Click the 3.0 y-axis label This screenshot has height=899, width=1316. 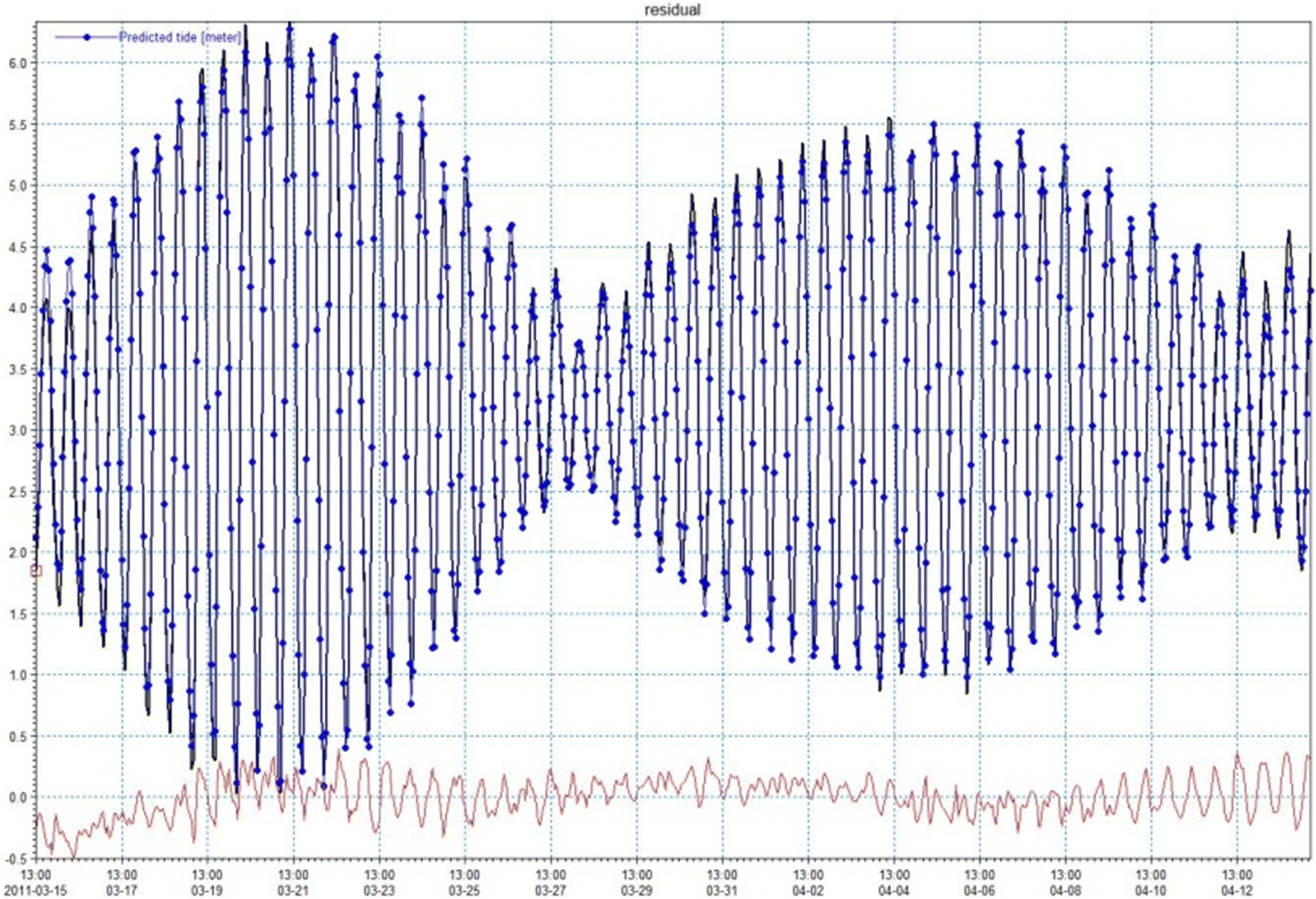(x=19, y=431)
